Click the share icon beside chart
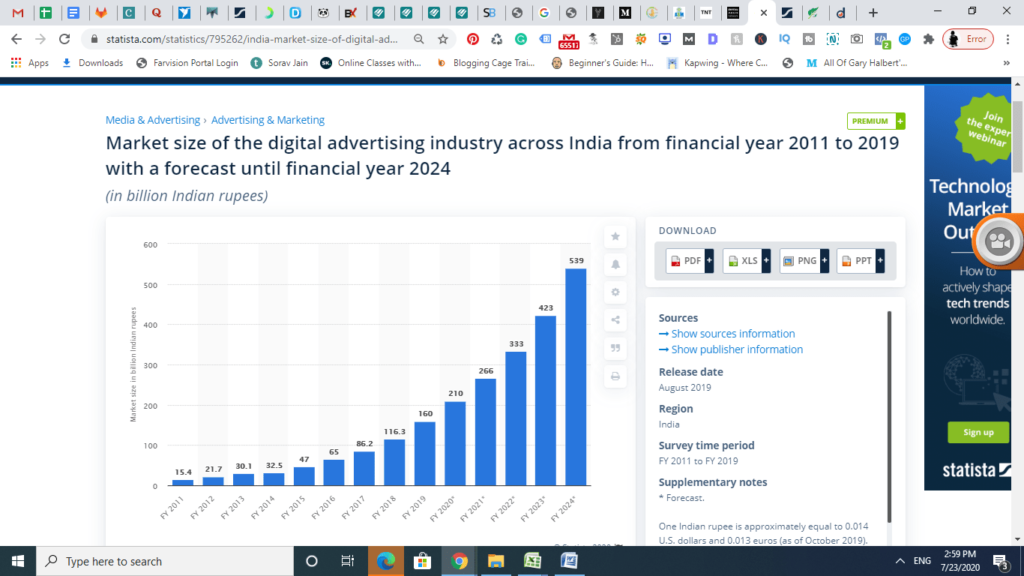 coord(615,320)
